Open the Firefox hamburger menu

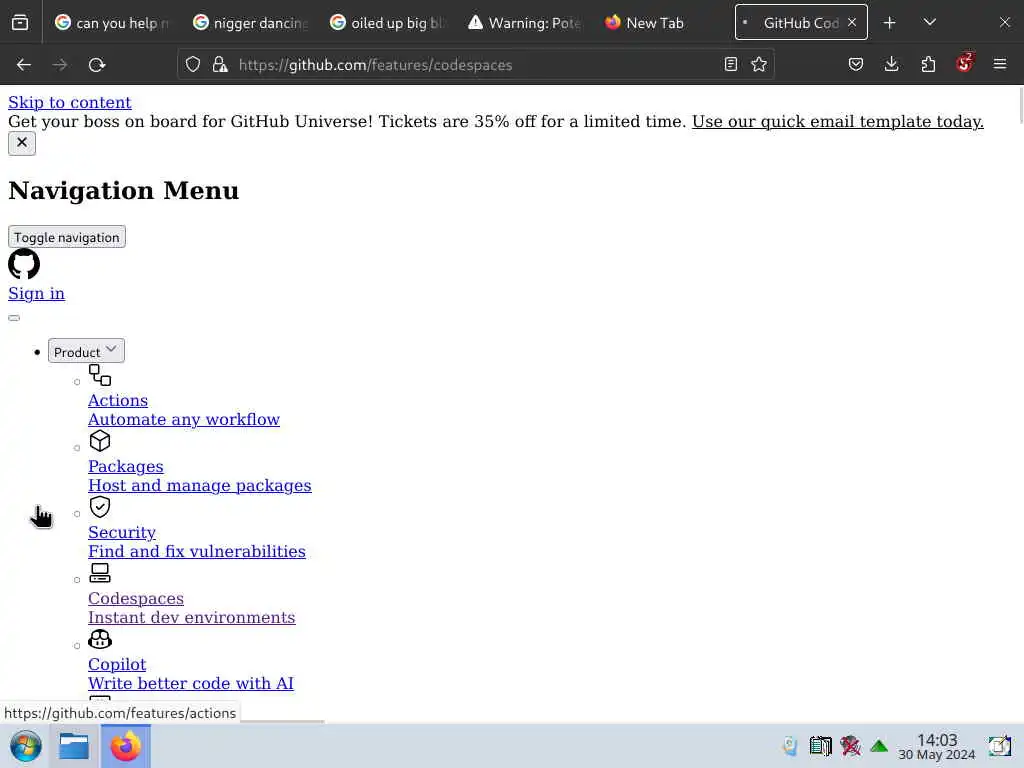[x=1000, y=64]
